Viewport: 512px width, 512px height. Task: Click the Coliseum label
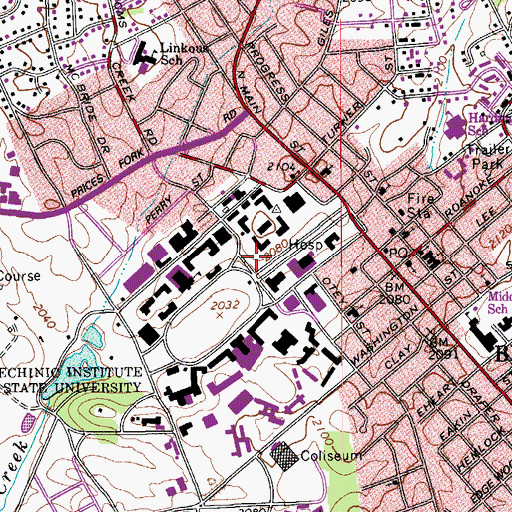point(331,456)
